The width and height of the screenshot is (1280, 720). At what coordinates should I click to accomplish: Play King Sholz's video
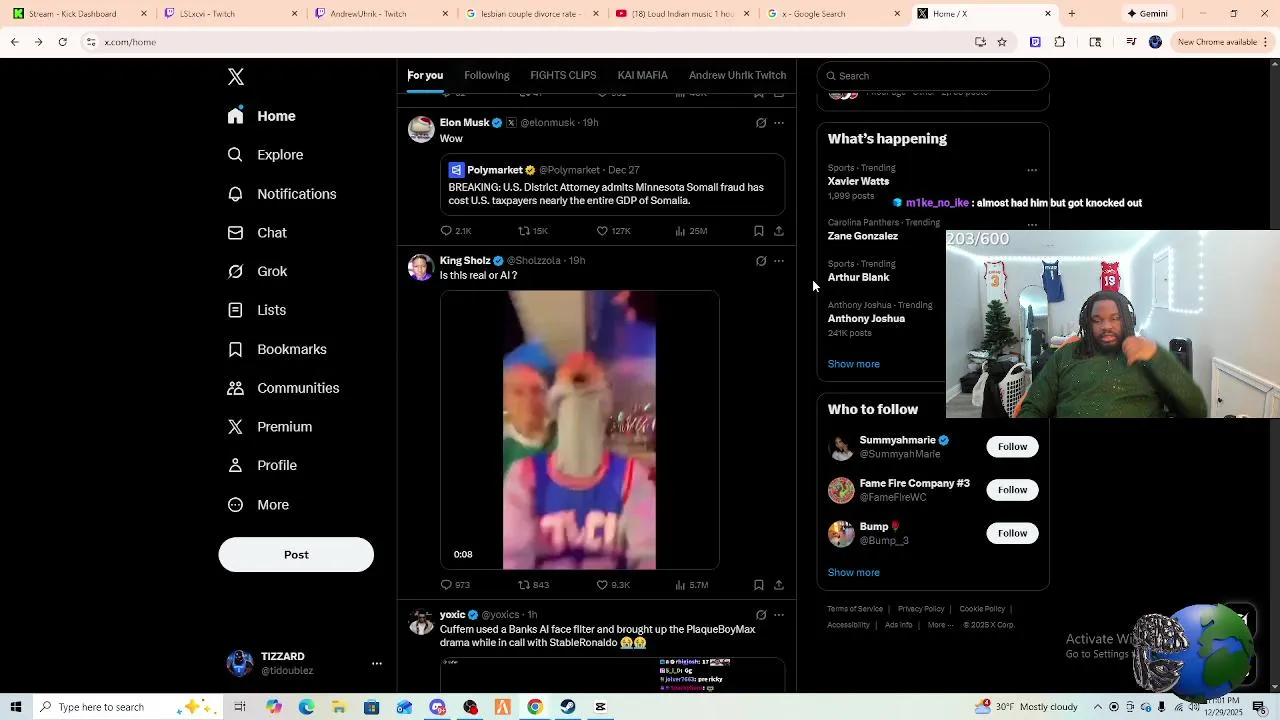[580, 430]
